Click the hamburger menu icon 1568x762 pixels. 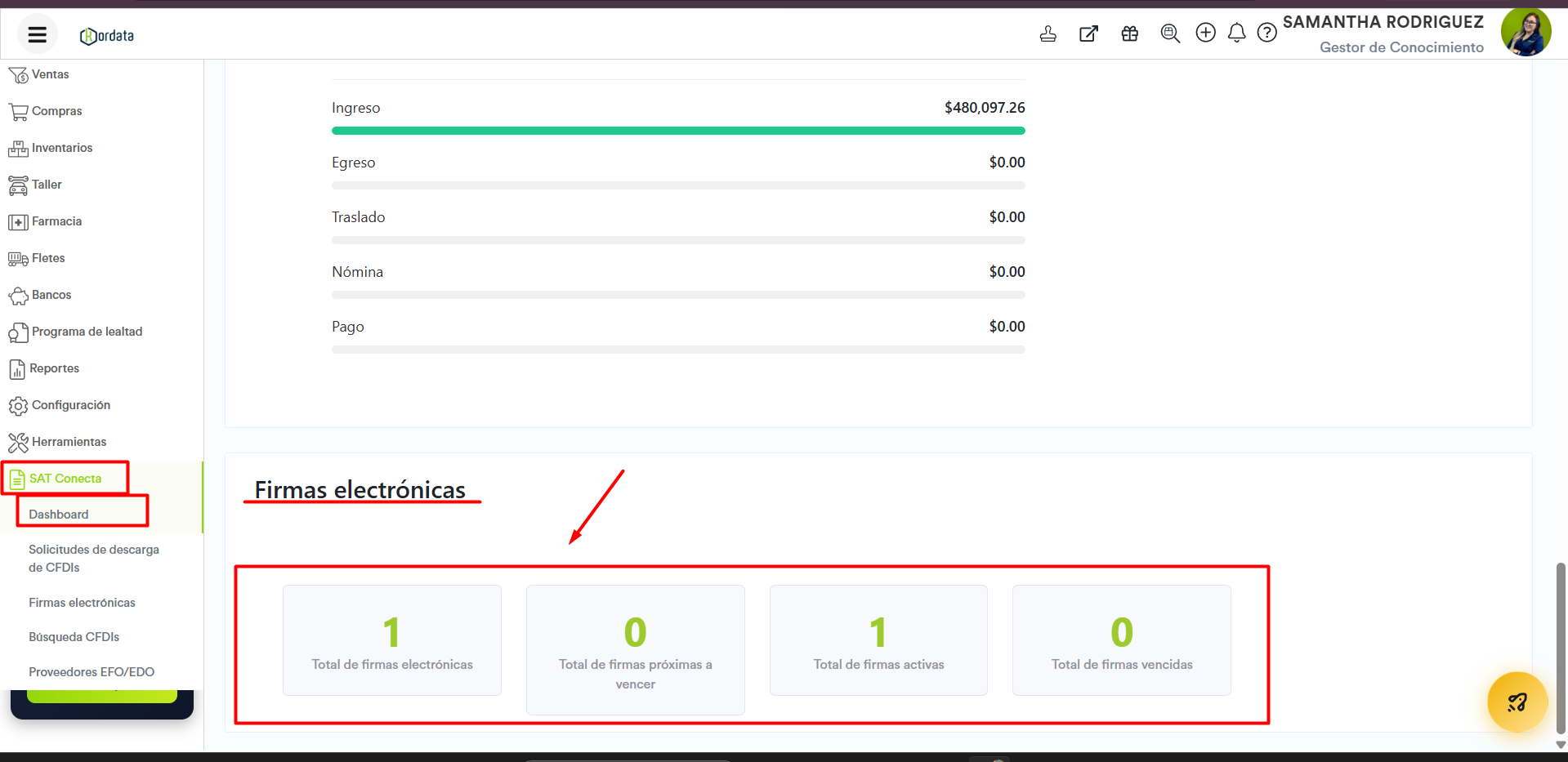[x=37, y=34]
